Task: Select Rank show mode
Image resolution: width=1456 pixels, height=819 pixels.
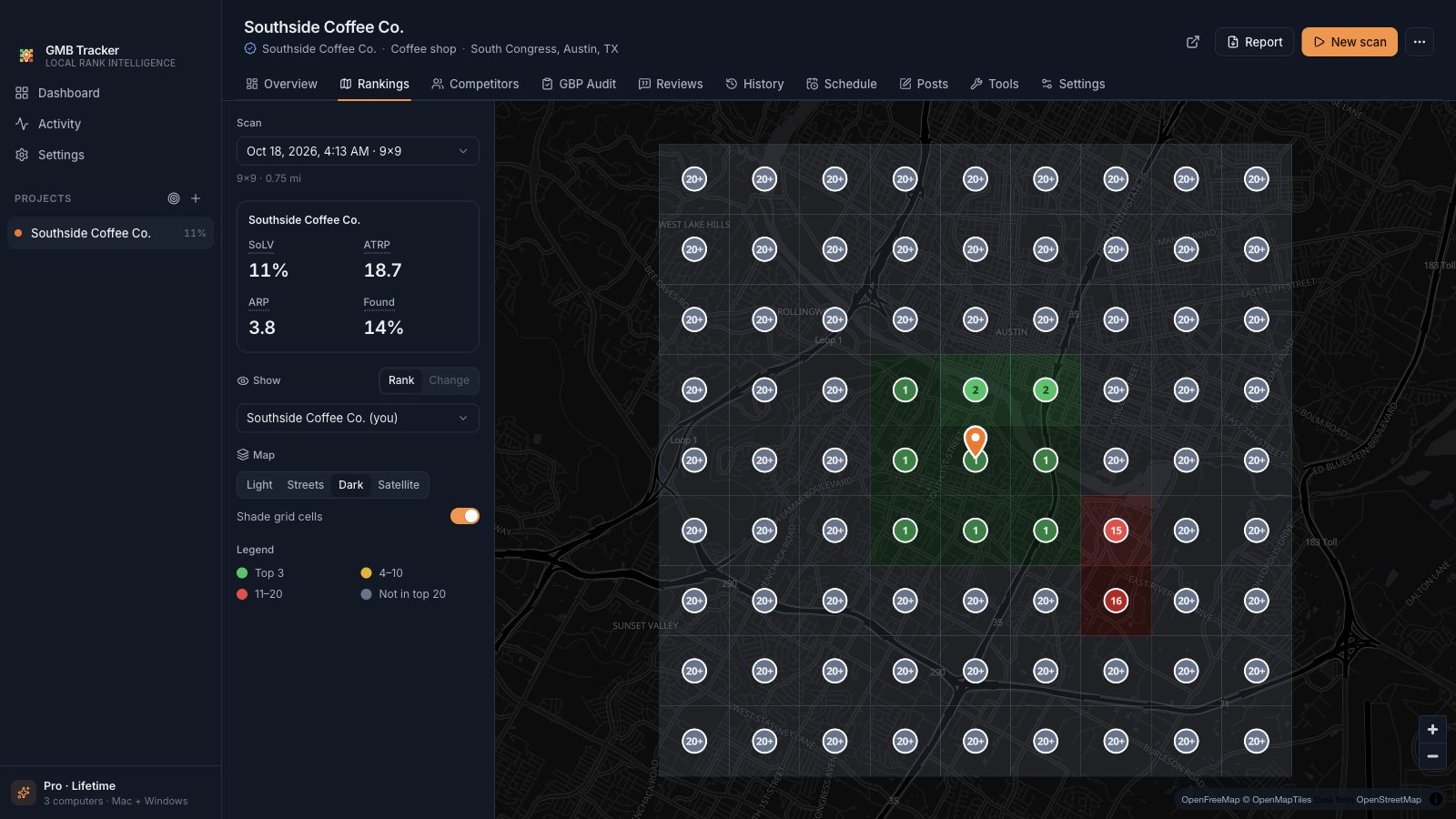Action: [x=401, y=380]
